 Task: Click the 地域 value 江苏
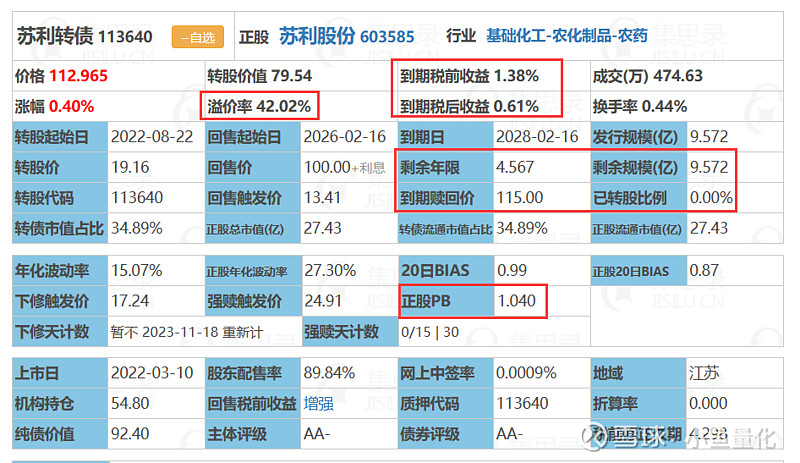pyautogui.click(x=704, y=373)
